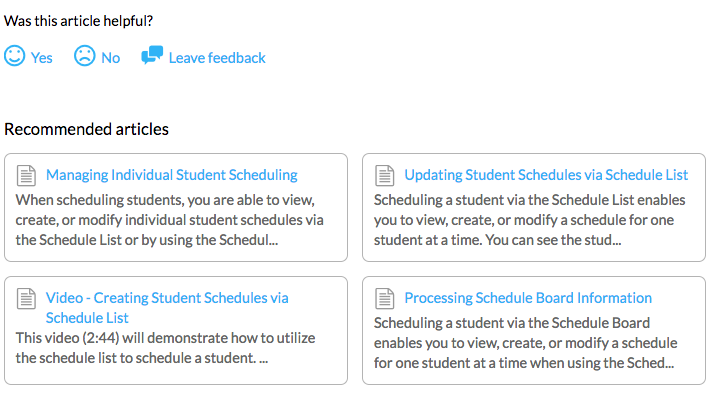Open Video - Creating Student Schedules article link
Screen dimensions: 717x395
click(x=167, y=308)
